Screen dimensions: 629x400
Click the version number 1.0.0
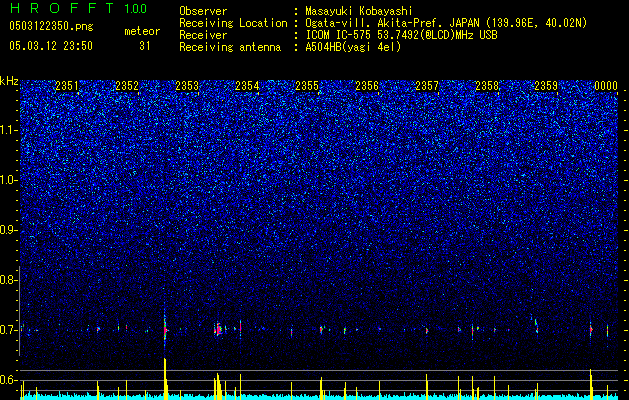pos(135,8)
